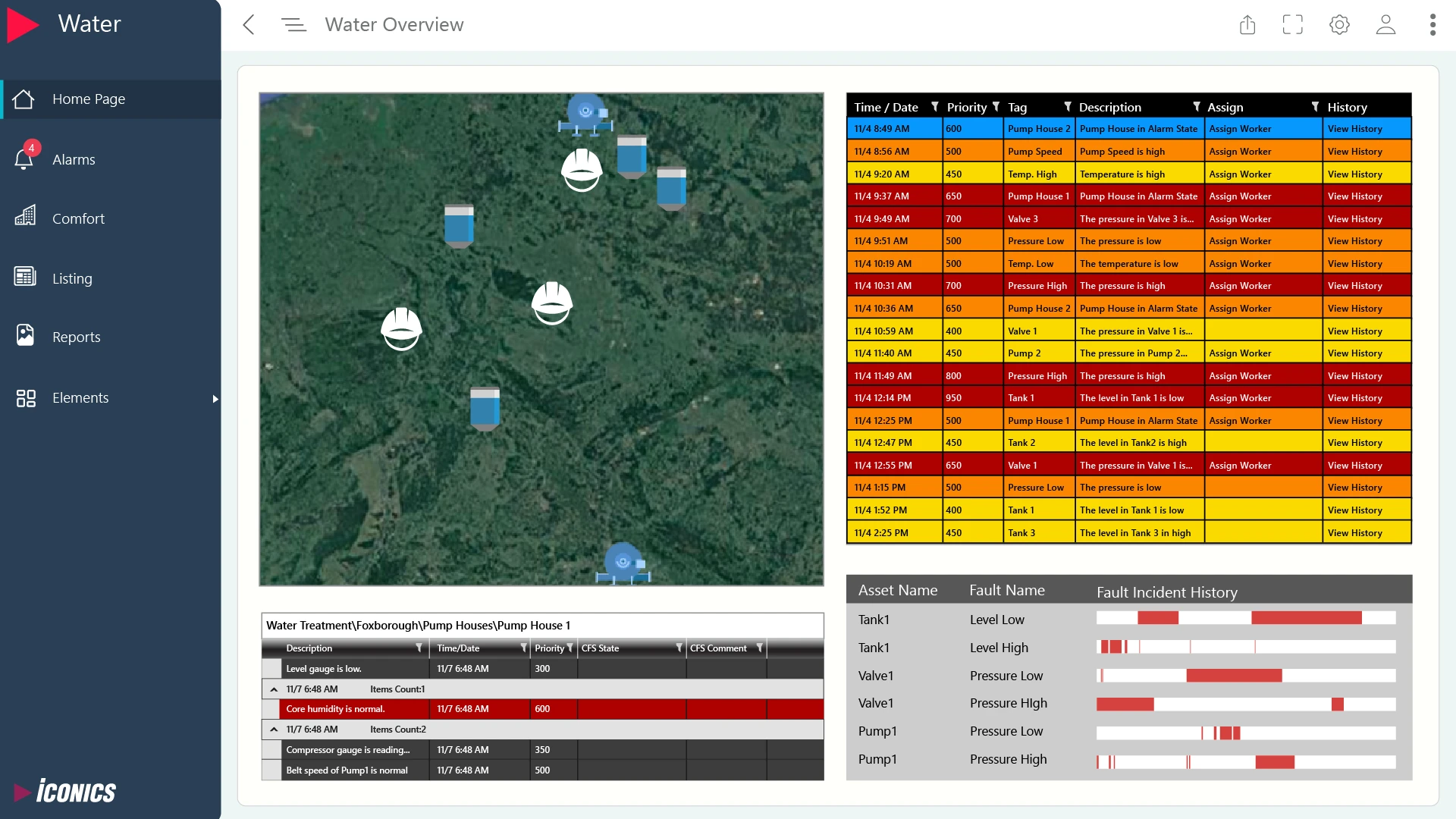Click the back arrow icon
This screenshot has height=819, width=1456.
[x=249, y=25]
